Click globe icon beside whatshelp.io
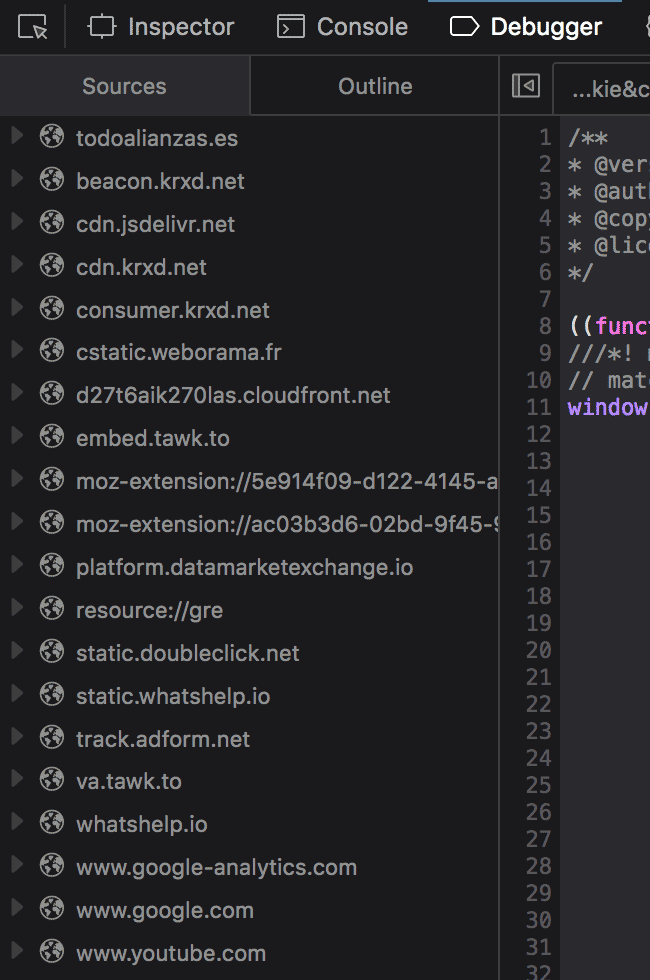Viewport: 650px width, 980px height. click(52, 824)
